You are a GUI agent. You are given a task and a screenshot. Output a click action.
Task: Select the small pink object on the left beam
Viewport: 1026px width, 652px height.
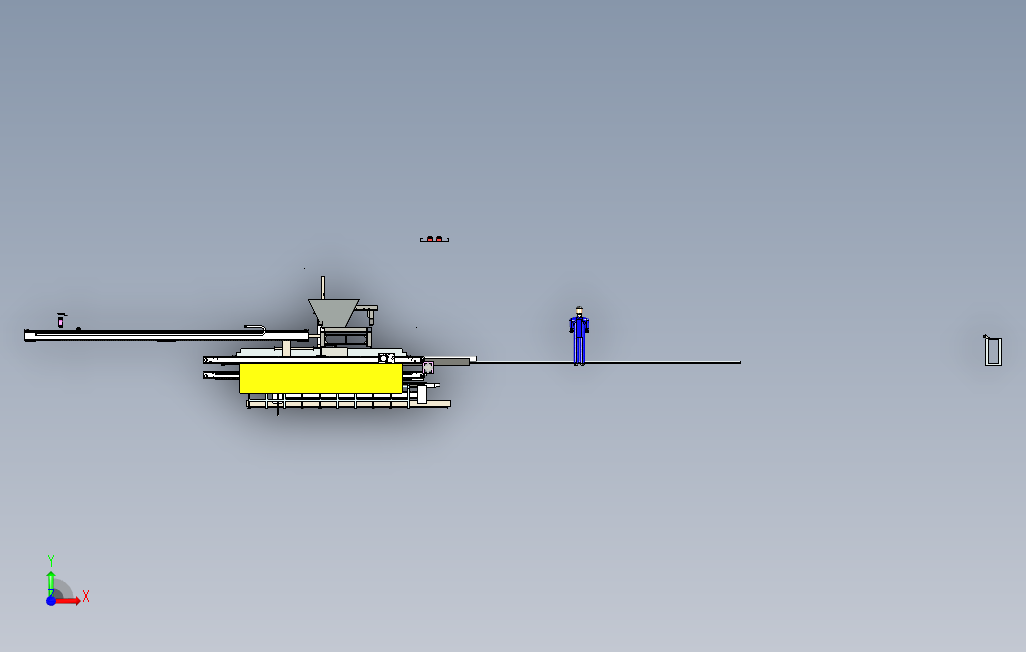61,321
